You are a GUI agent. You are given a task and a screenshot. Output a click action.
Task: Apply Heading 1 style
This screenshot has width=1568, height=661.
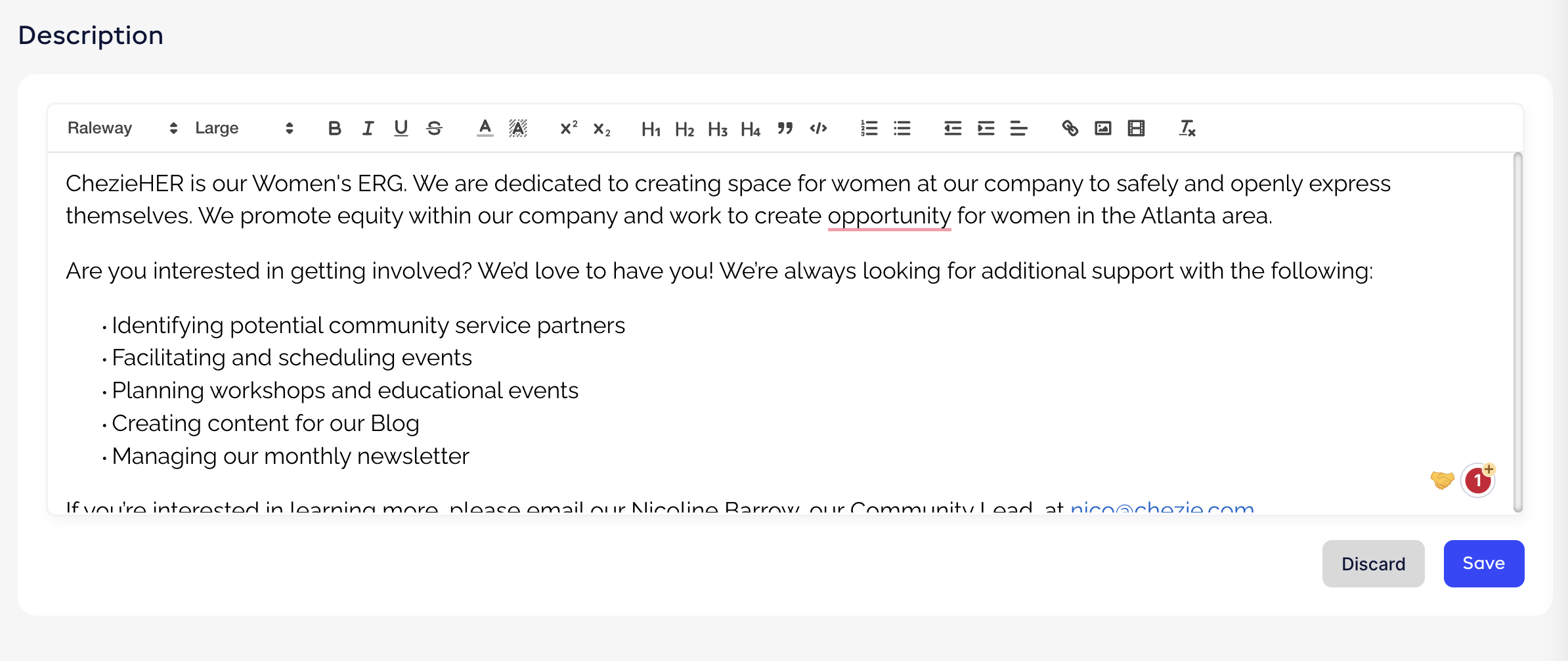[x=651, y=129]
